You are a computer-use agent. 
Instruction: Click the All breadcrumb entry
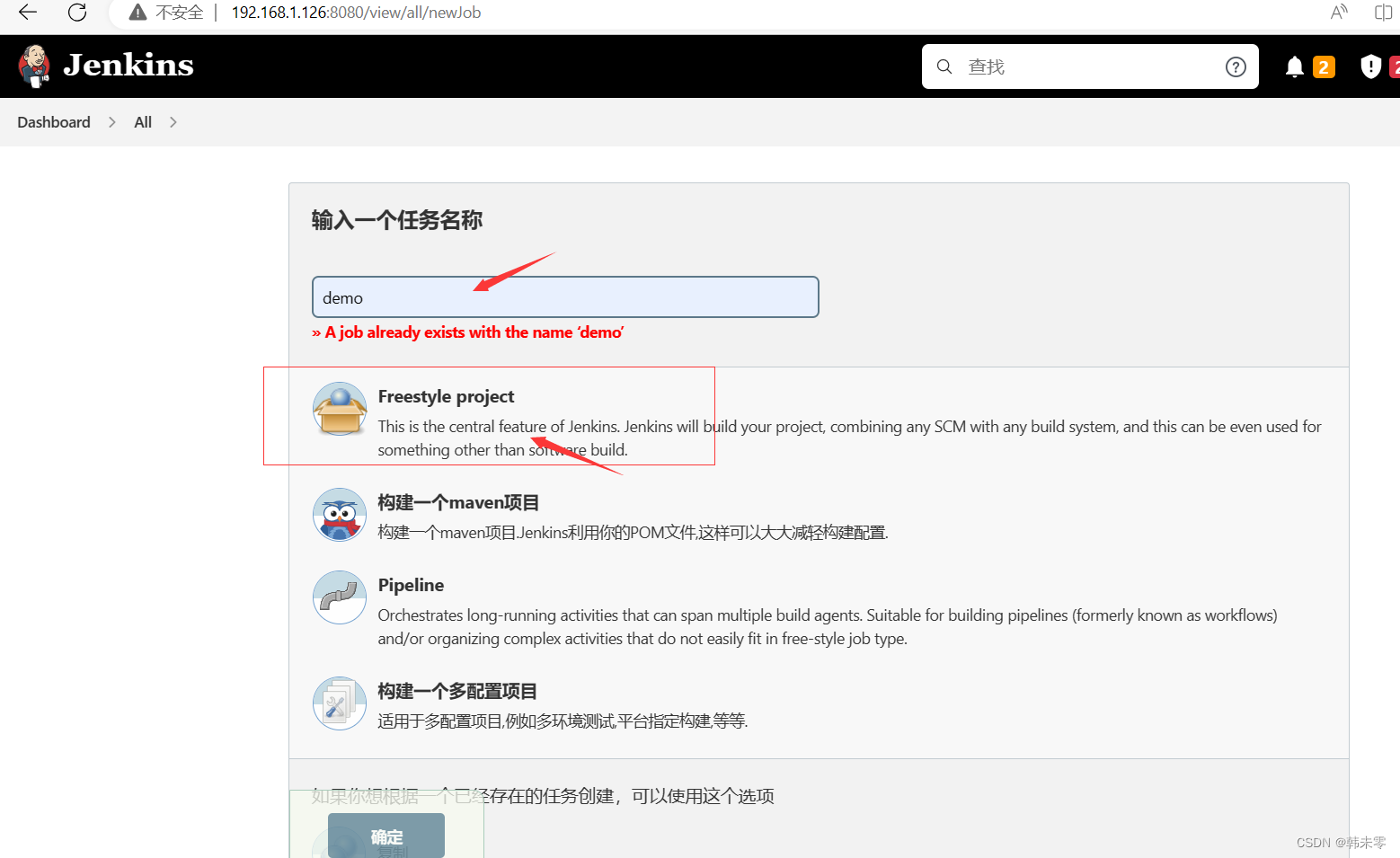pyautogui.click(x=142, y=122)
